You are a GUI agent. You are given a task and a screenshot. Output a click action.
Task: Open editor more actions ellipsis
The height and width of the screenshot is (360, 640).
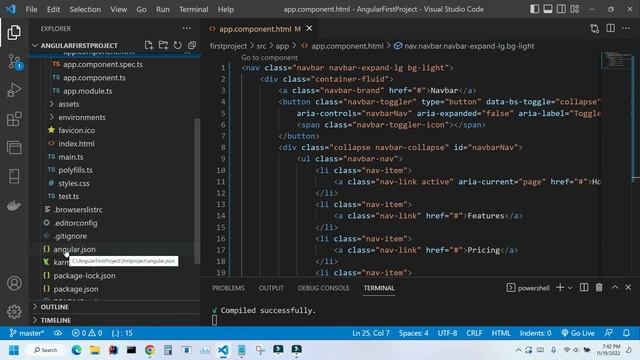point(626,28)
